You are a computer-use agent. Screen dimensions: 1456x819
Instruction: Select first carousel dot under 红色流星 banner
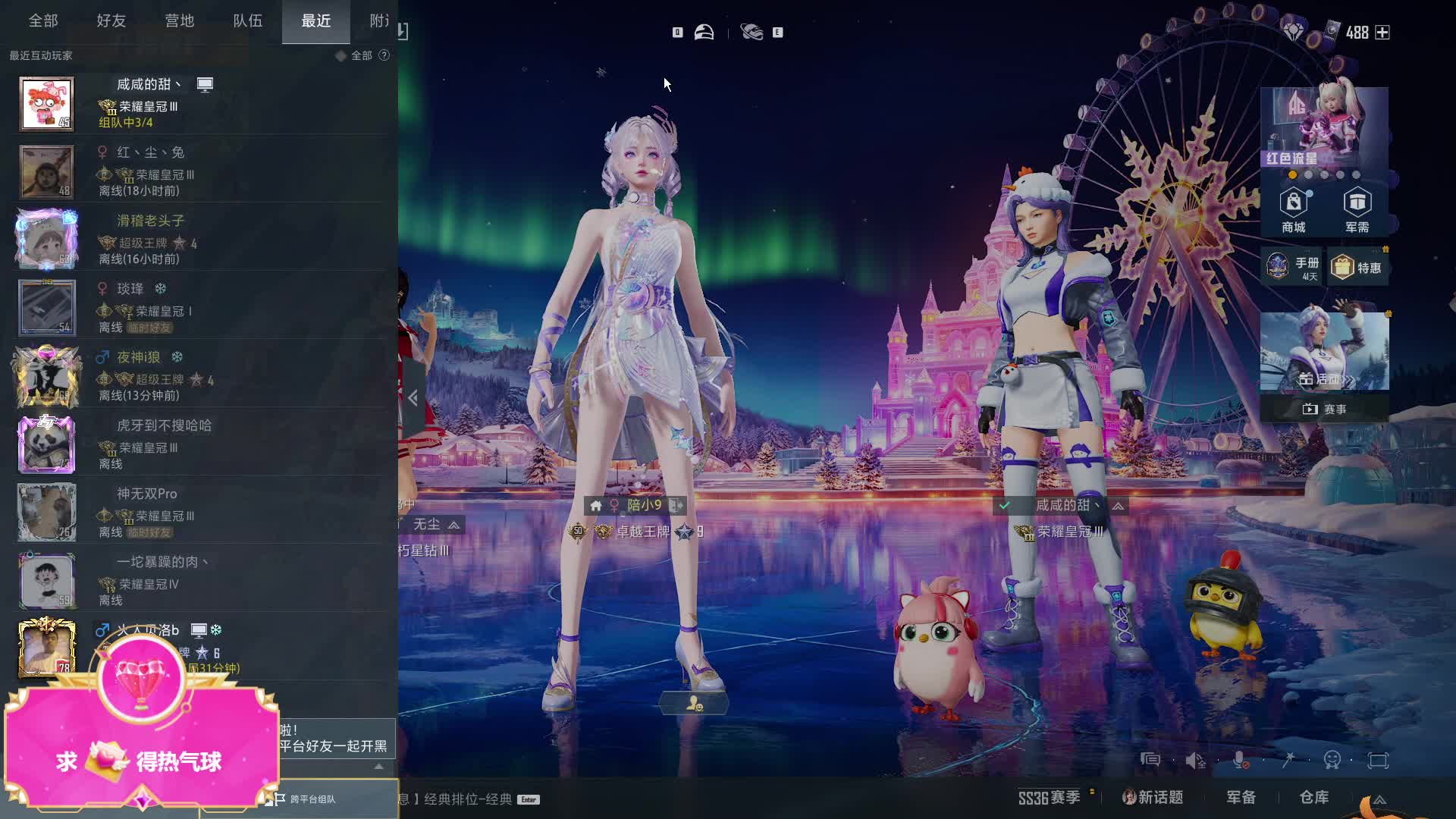1292,175
